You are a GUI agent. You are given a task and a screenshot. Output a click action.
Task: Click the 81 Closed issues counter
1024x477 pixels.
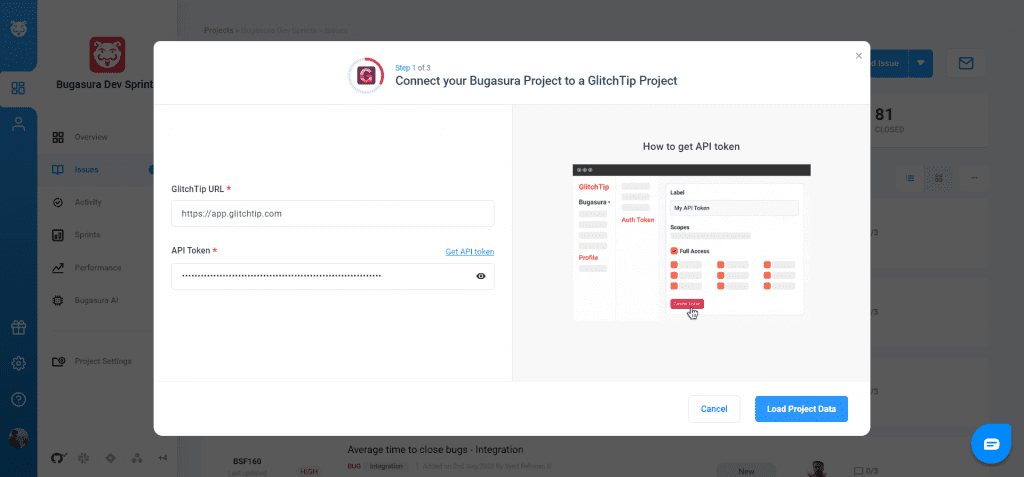(889, 120)
